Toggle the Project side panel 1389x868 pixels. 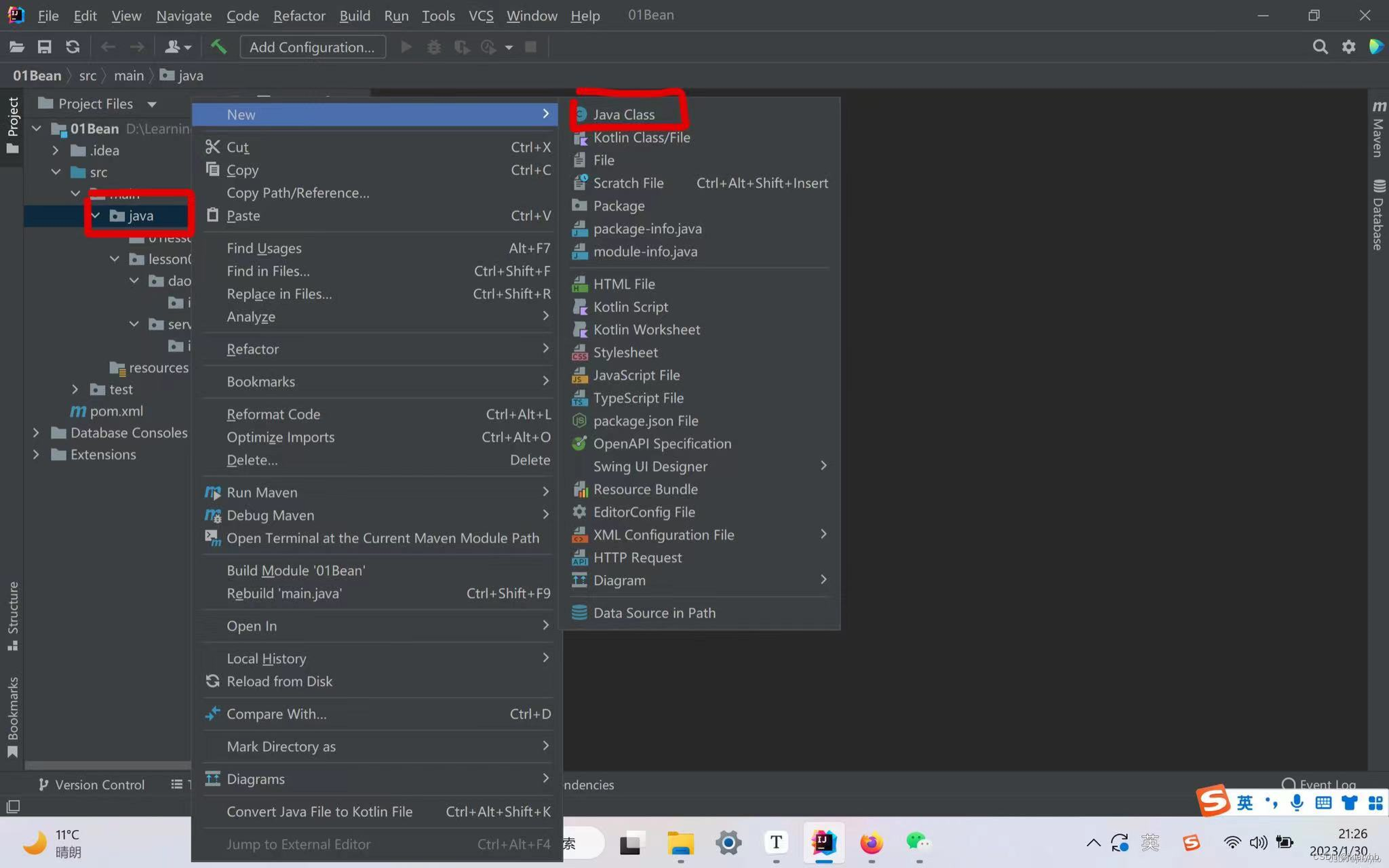(x=12, y=123)
